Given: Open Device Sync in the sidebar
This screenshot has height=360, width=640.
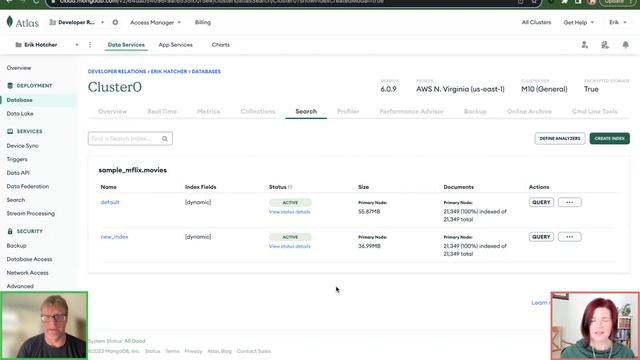Looking at the screenshot, I should point(22,146).
